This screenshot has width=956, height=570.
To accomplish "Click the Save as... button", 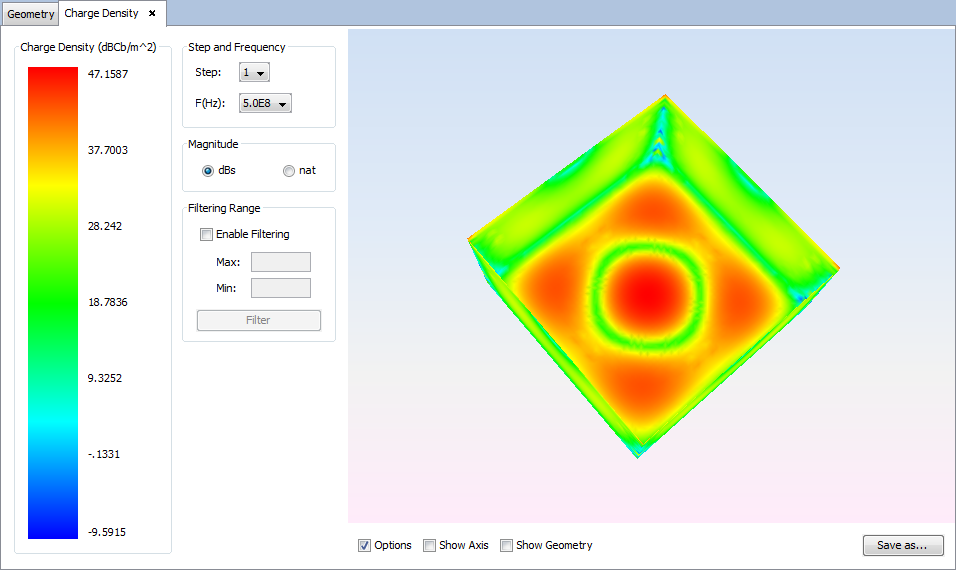I will click(x=902, y=545).
